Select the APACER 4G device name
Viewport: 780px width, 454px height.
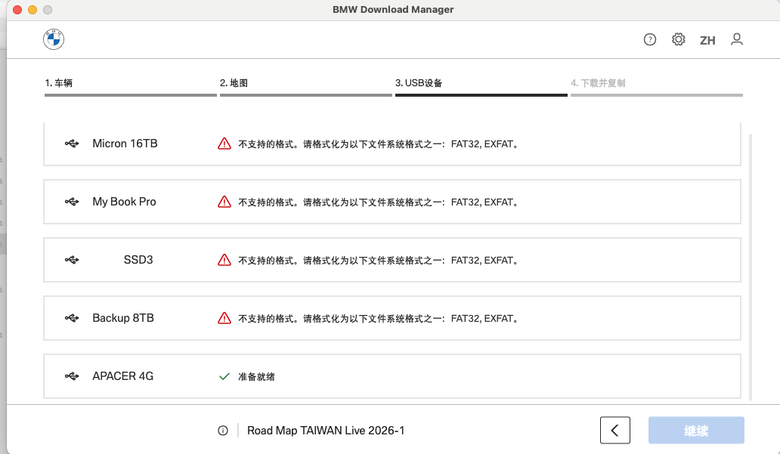(123, 376)
